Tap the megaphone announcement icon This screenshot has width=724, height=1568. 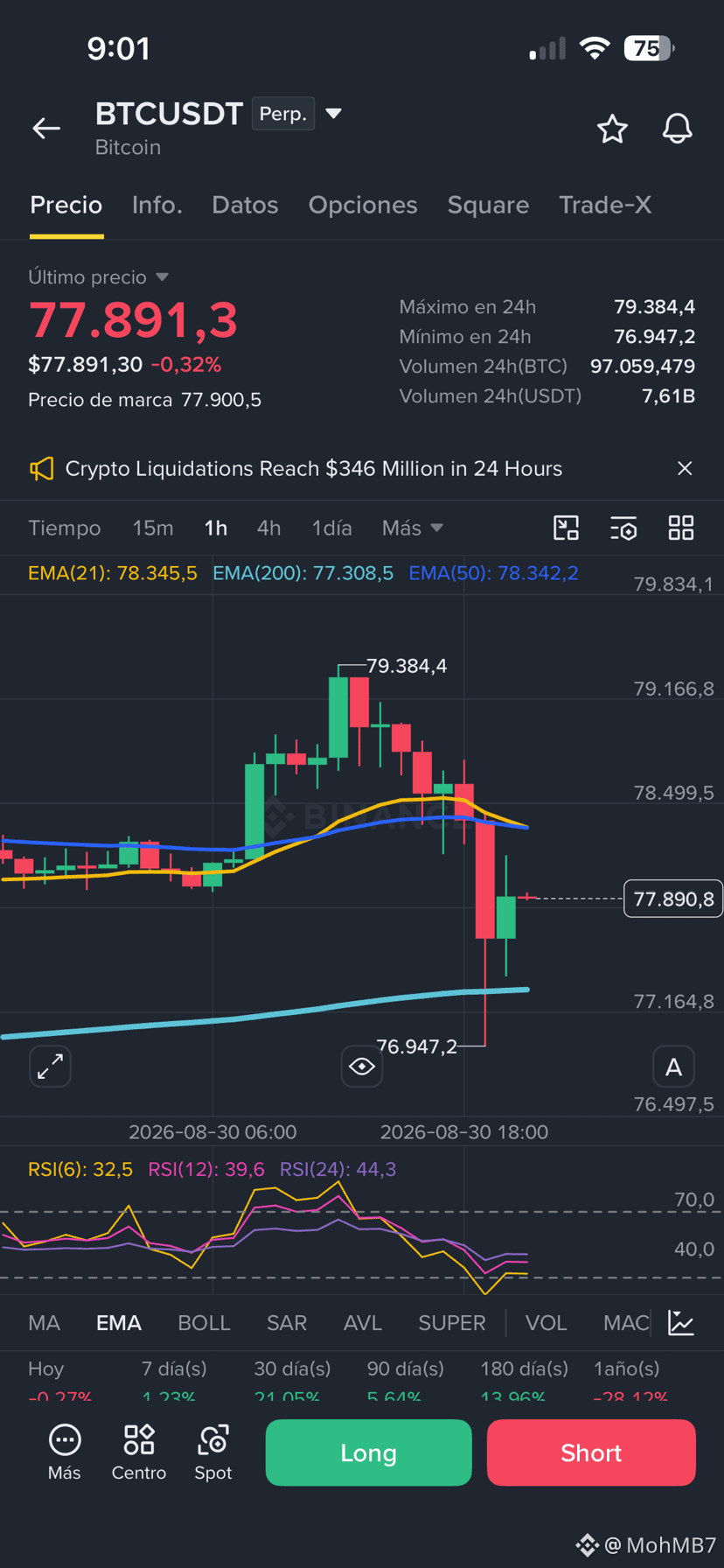42,468
